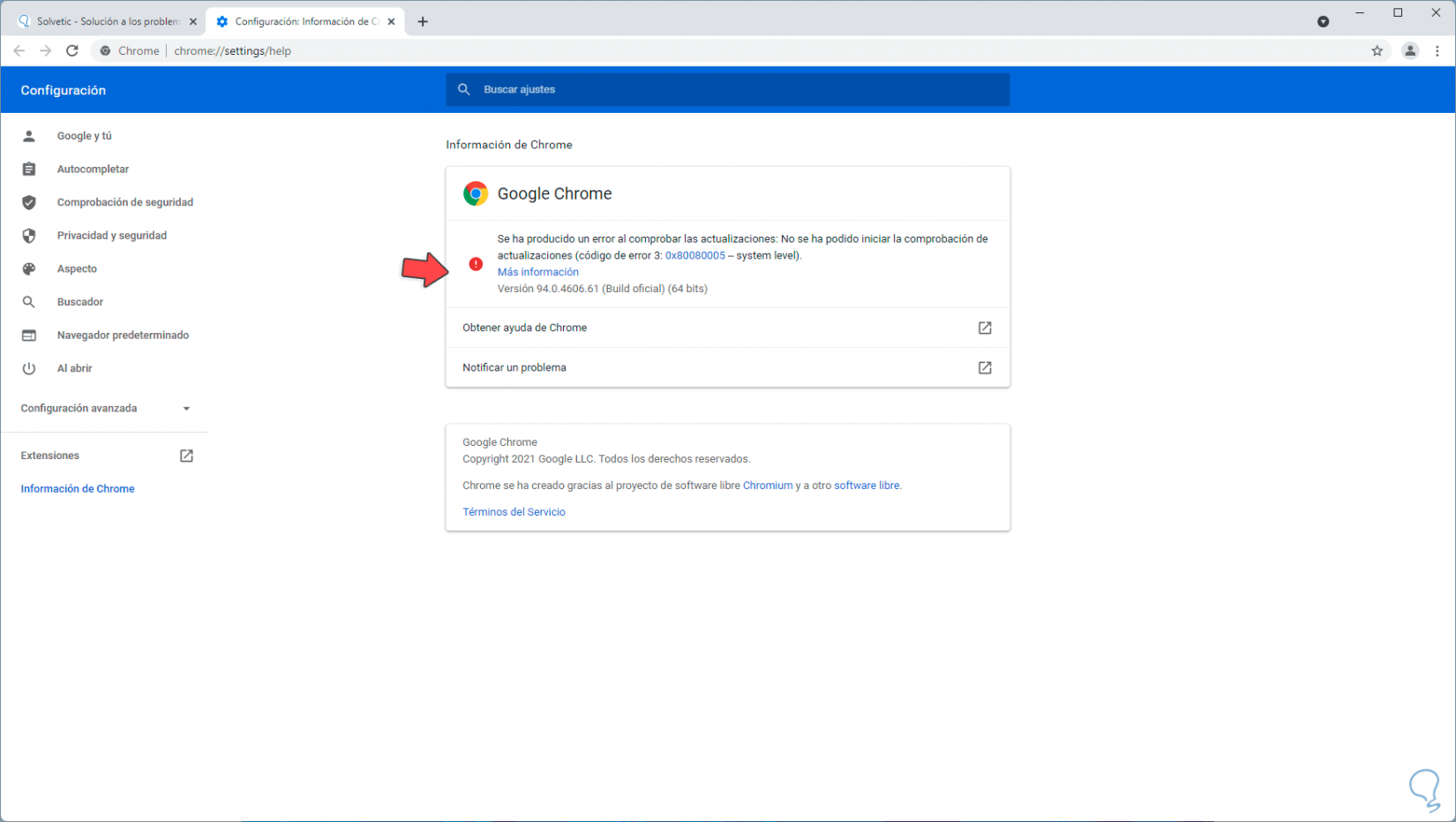Image resolution: width=1456 pixels, height=822 pixels.
Task: Click the Al abrir power icon
Action: 29,368
